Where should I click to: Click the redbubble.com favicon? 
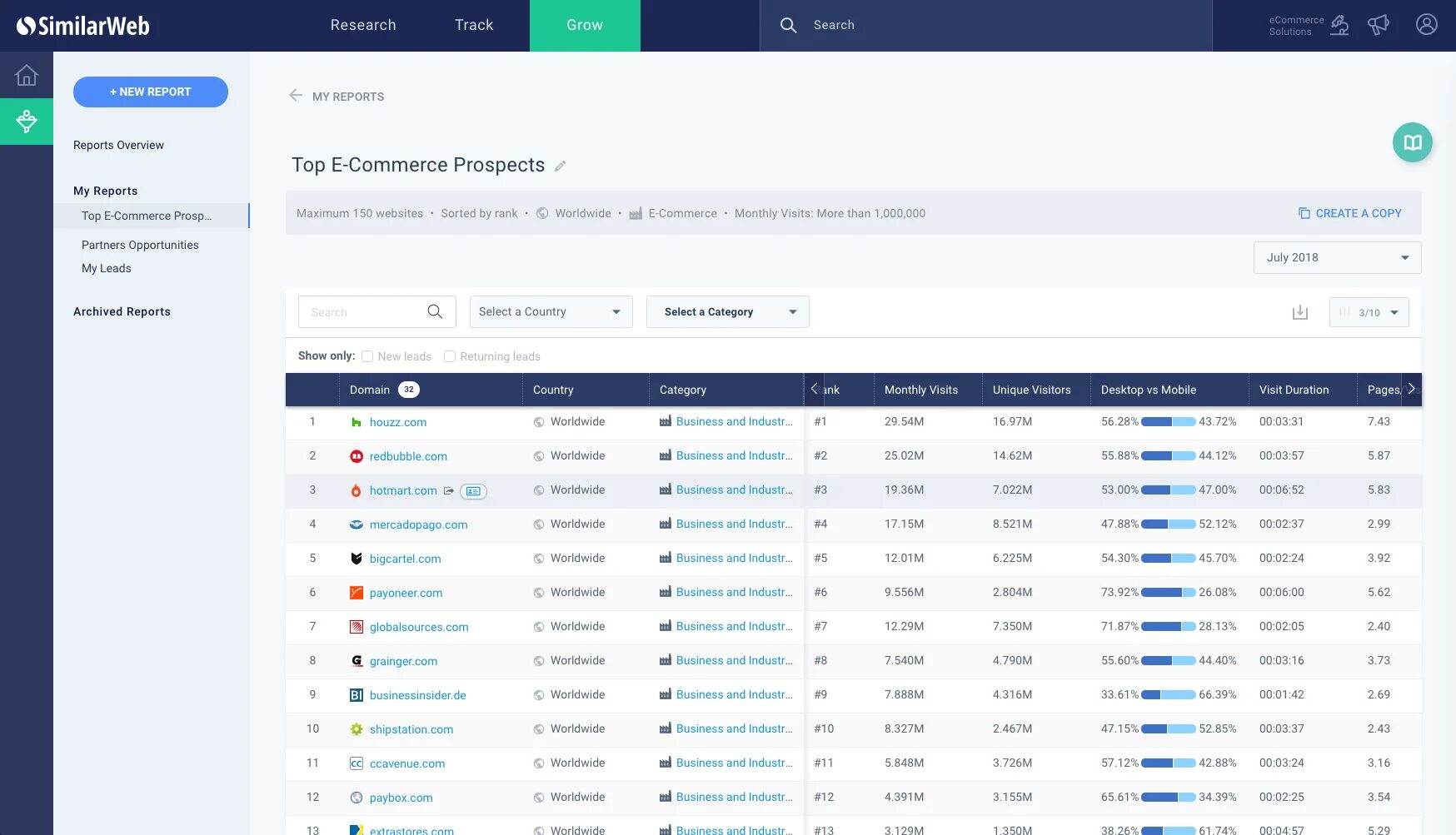click(357, 456)
